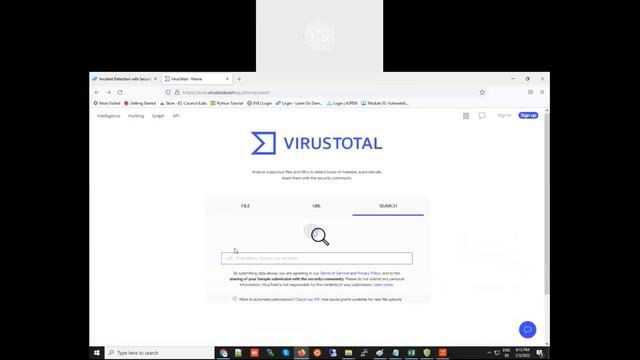Open the File Explorer taskbar icon

(x=348, y=353)
